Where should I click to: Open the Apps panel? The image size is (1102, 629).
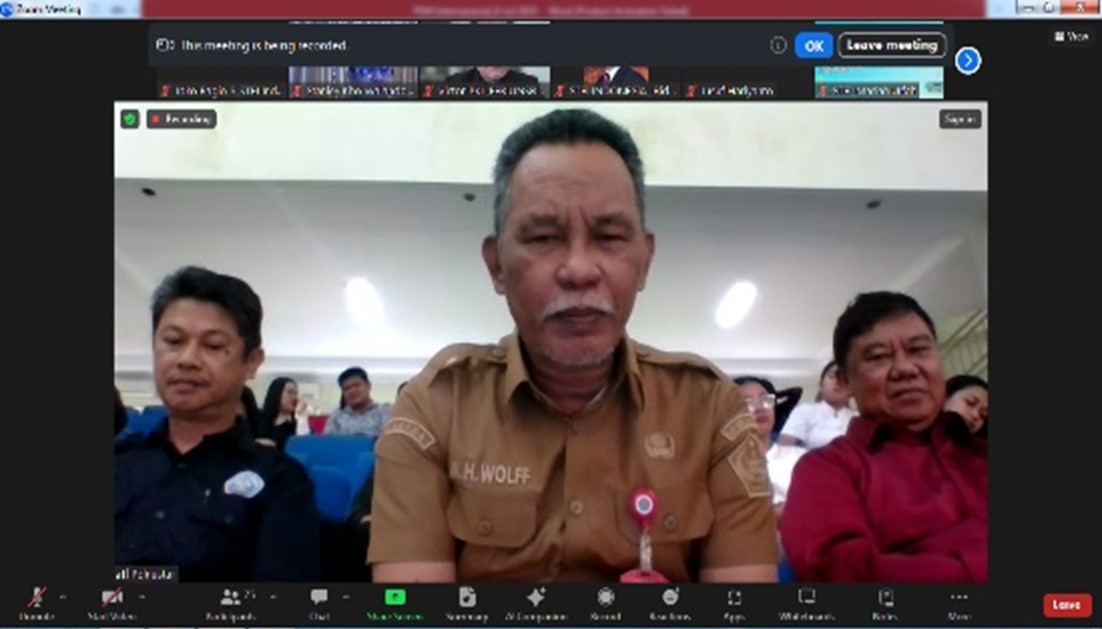click(x=734, y=598)
